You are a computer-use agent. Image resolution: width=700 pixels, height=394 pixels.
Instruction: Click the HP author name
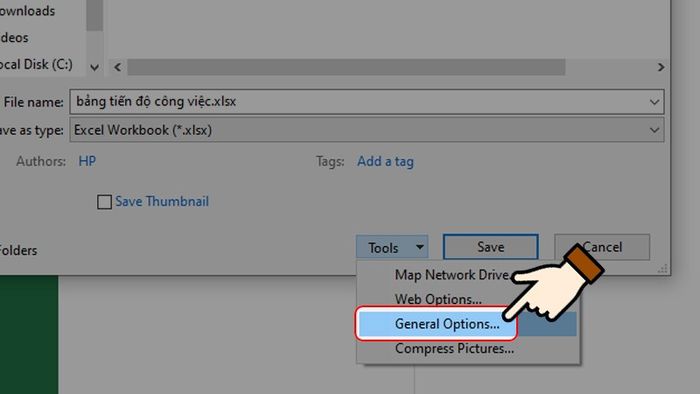pos(87,161)
